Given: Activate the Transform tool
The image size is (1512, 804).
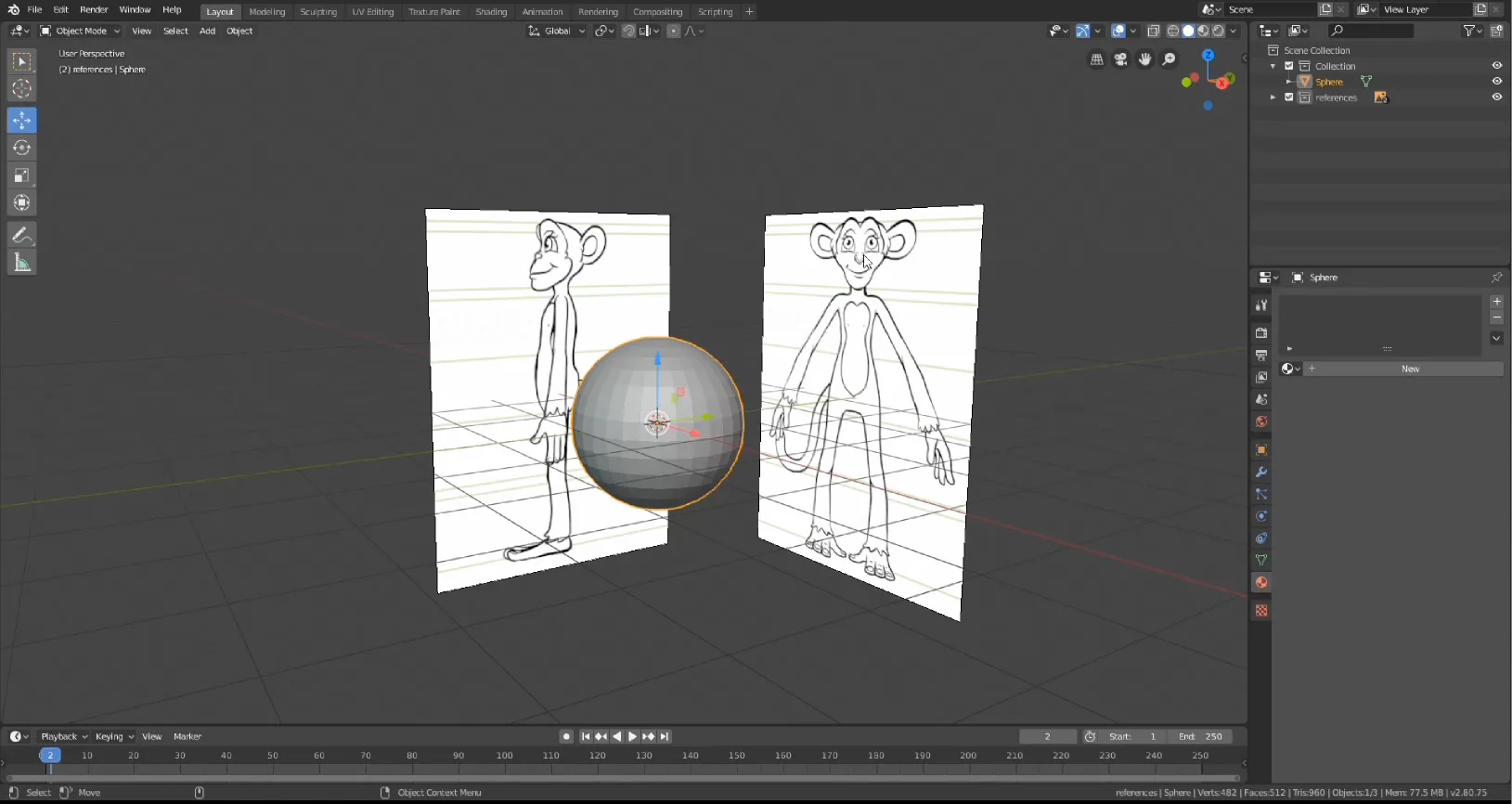Looking at the screenshot, I should pyautogui.click(x=21, y=202).
